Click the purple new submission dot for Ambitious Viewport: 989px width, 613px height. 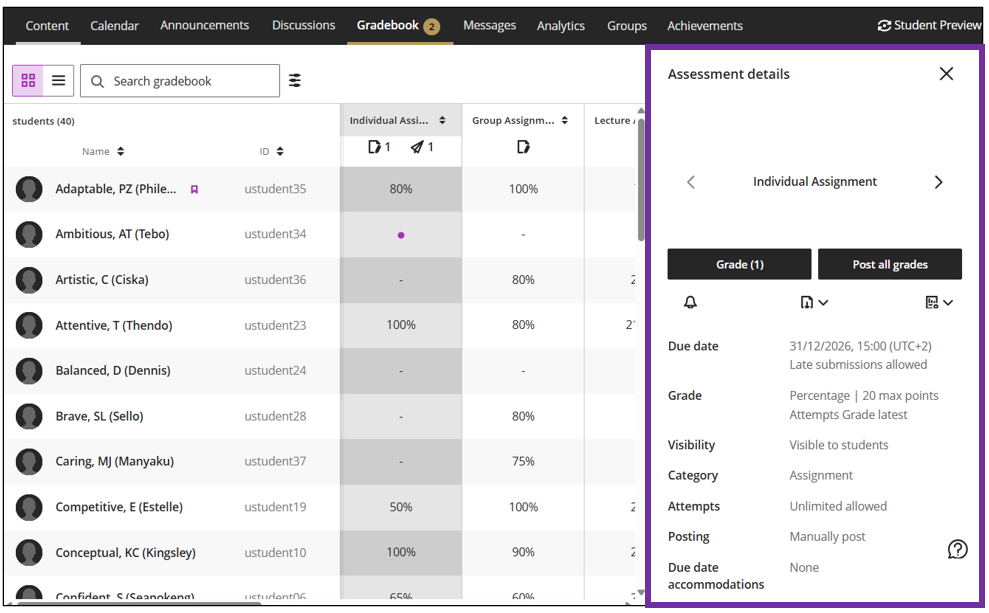[401, 235]
